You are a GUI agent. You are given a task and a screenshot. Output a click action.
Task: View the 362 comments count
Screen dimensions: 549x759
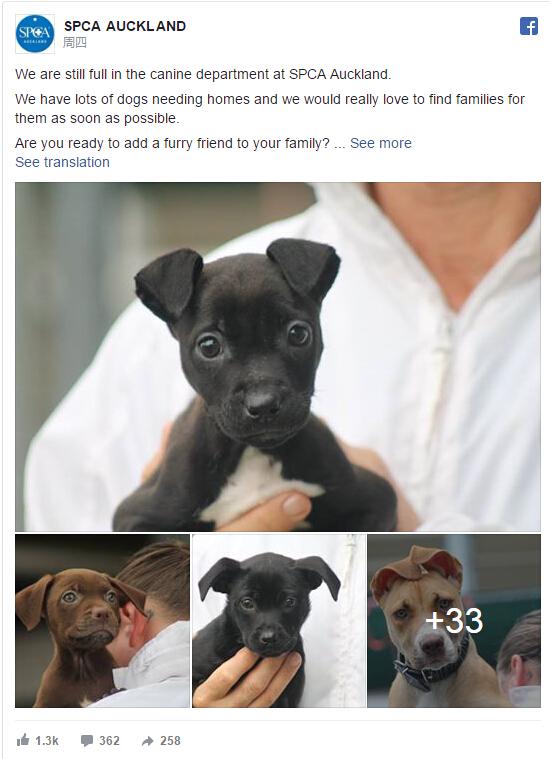(x=109, y=741)
